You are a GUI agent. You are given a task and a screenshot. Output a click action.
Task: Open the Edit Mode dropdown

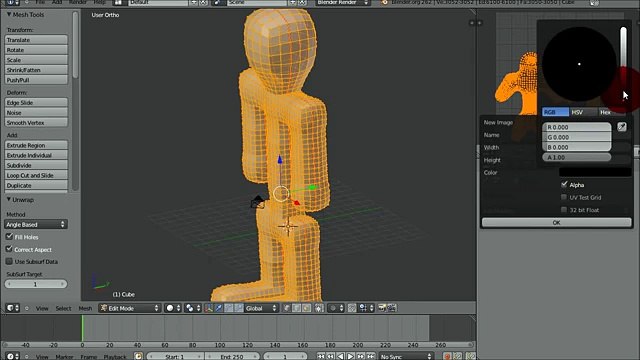(129, 308)
